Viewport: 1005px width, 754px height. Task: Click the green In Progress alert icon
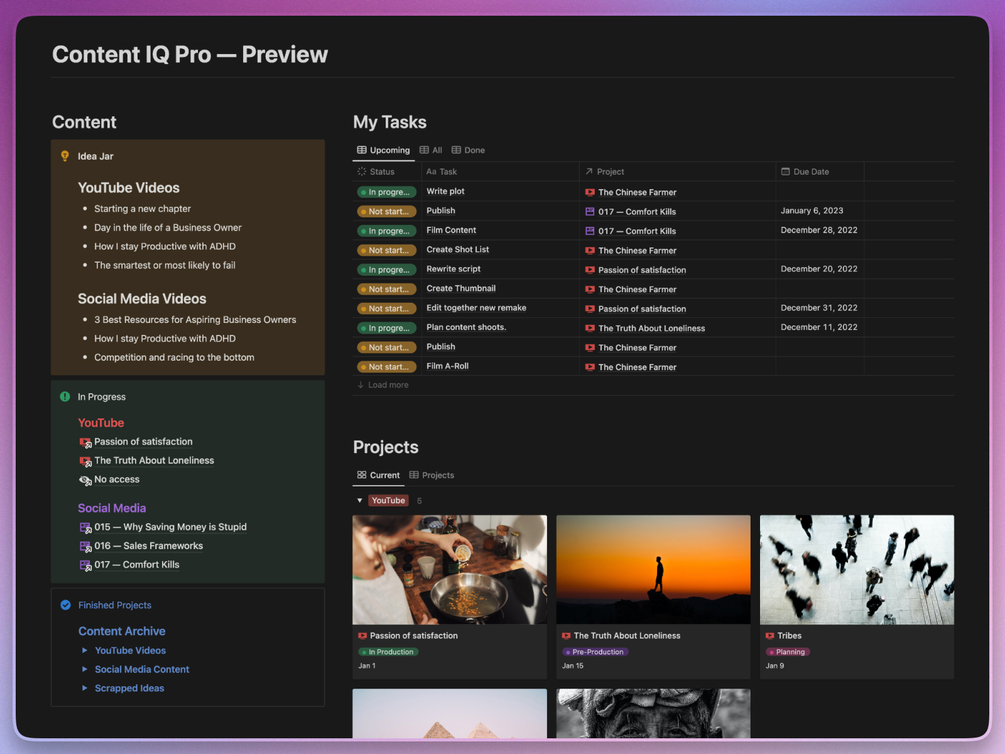pyautogui.click(x=65, y=396)
